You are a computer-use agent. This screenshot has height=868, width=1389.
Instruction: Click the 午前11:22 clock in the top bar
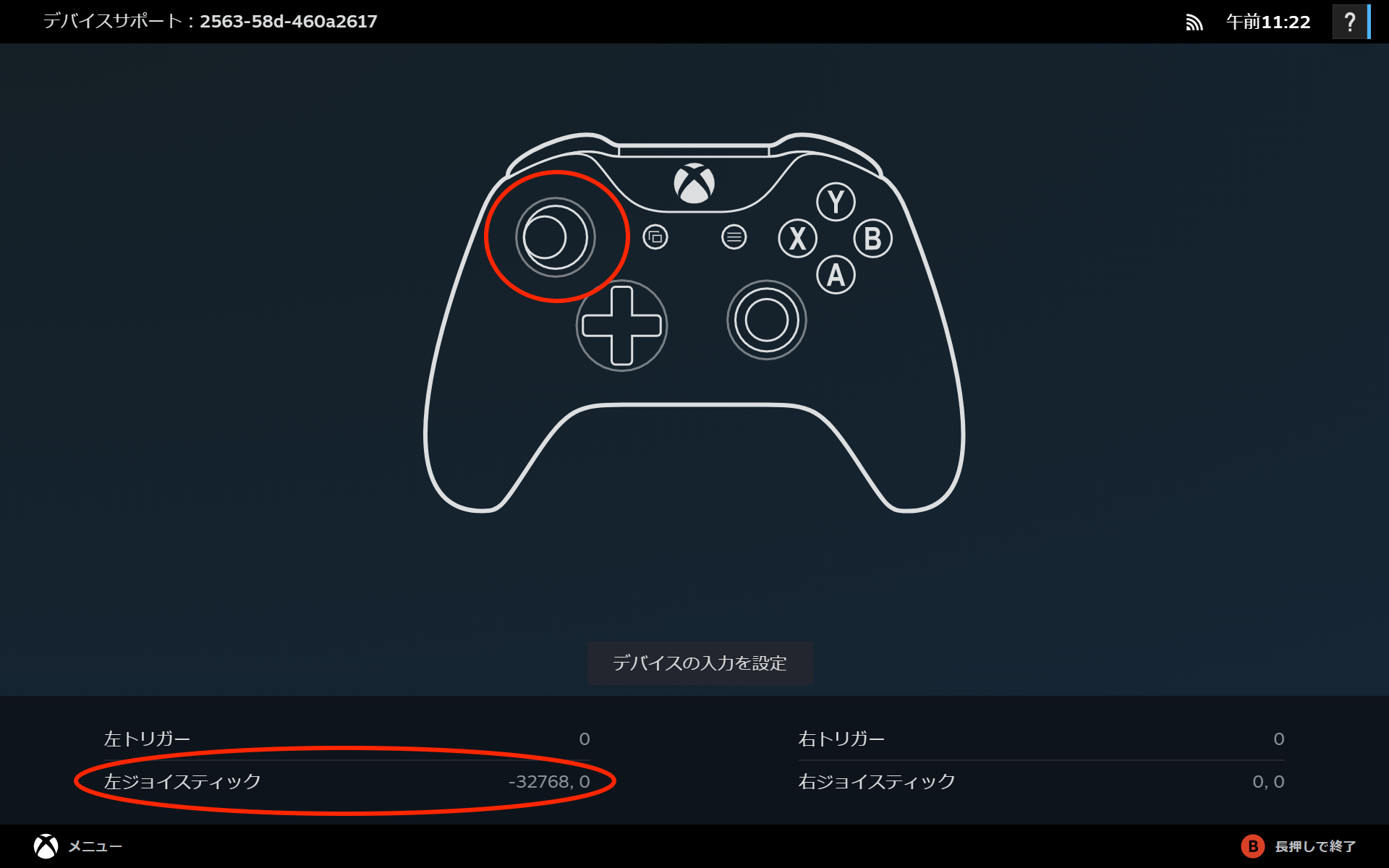tap(1268, 22)
